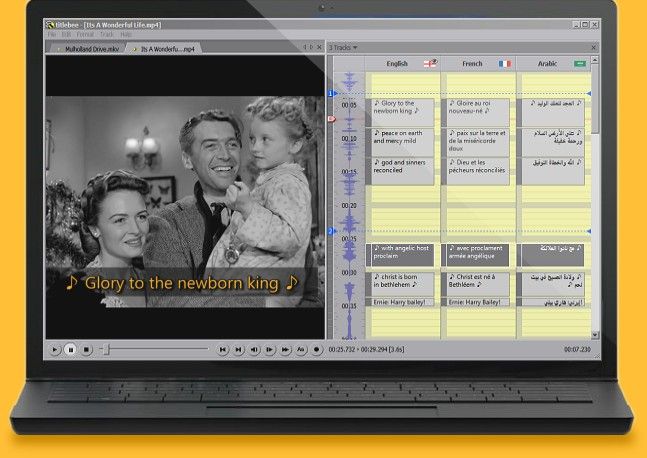This screenshot has height=458, width=647.
Task: Select the Its A Wonderfu...mp4 tab
Action: pos(164,49)
